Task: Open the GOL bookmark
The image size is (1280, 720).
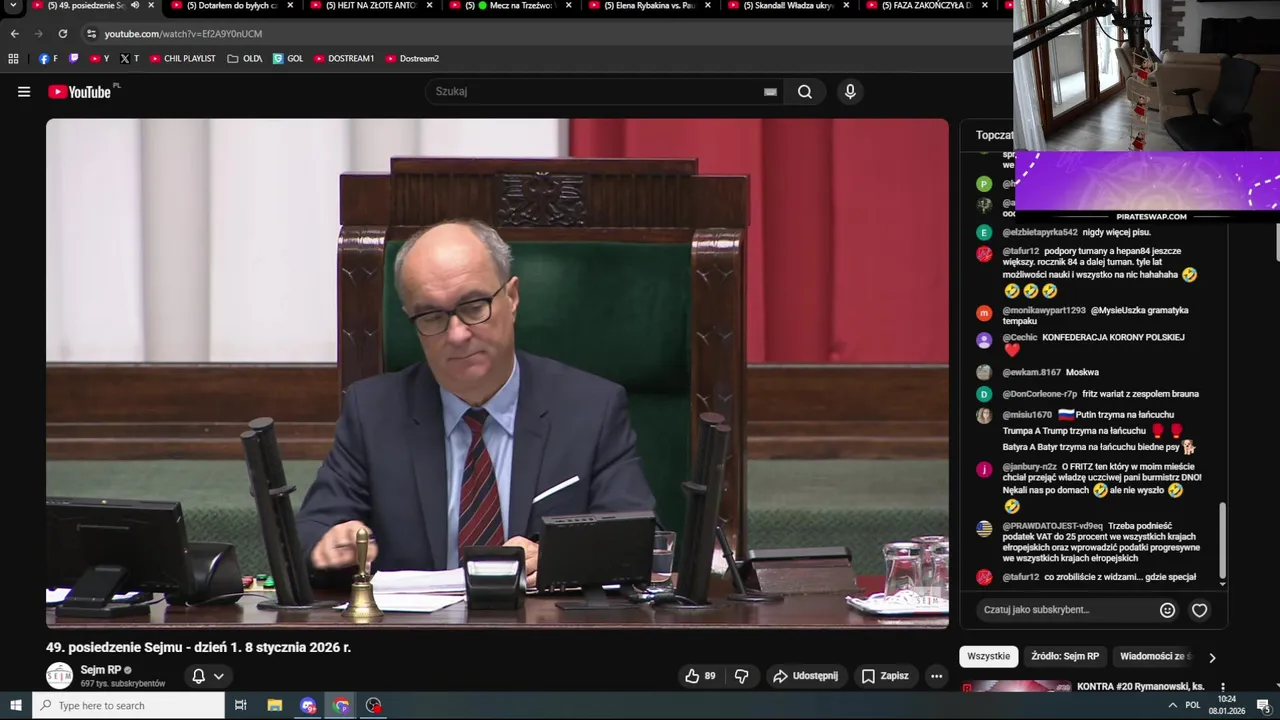Action: pyautogui.click(x=288, y=59)
